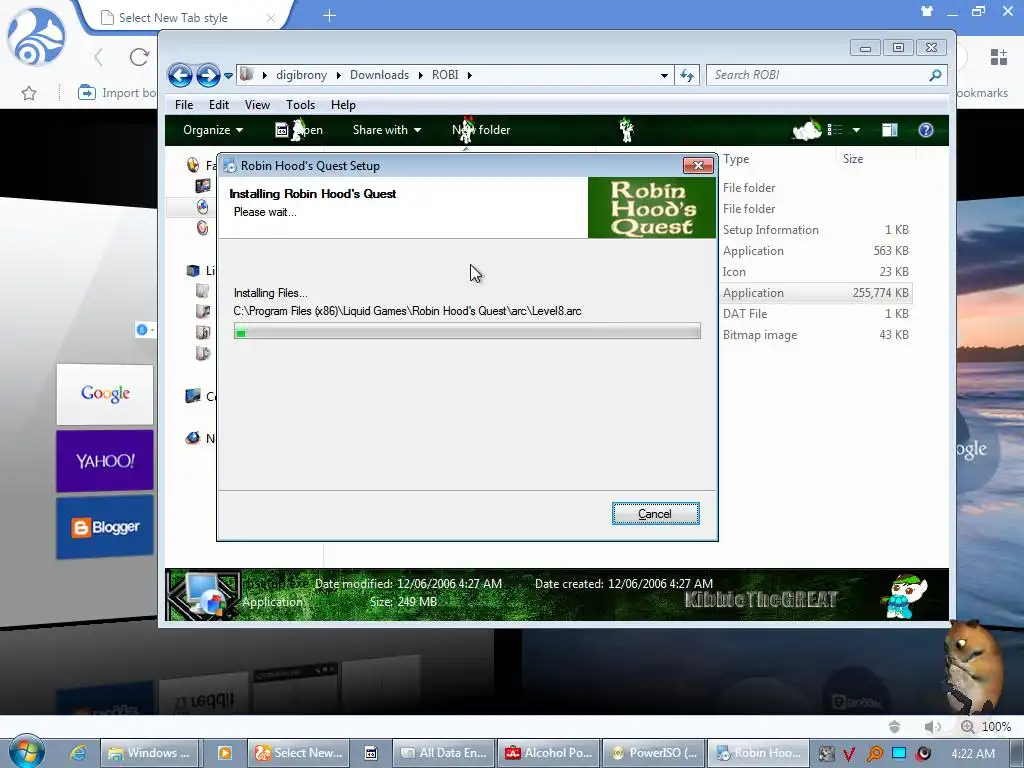Click the blue help question mark icon
The height and width of the screenshot is (768, 1024).
coord(925,130)
